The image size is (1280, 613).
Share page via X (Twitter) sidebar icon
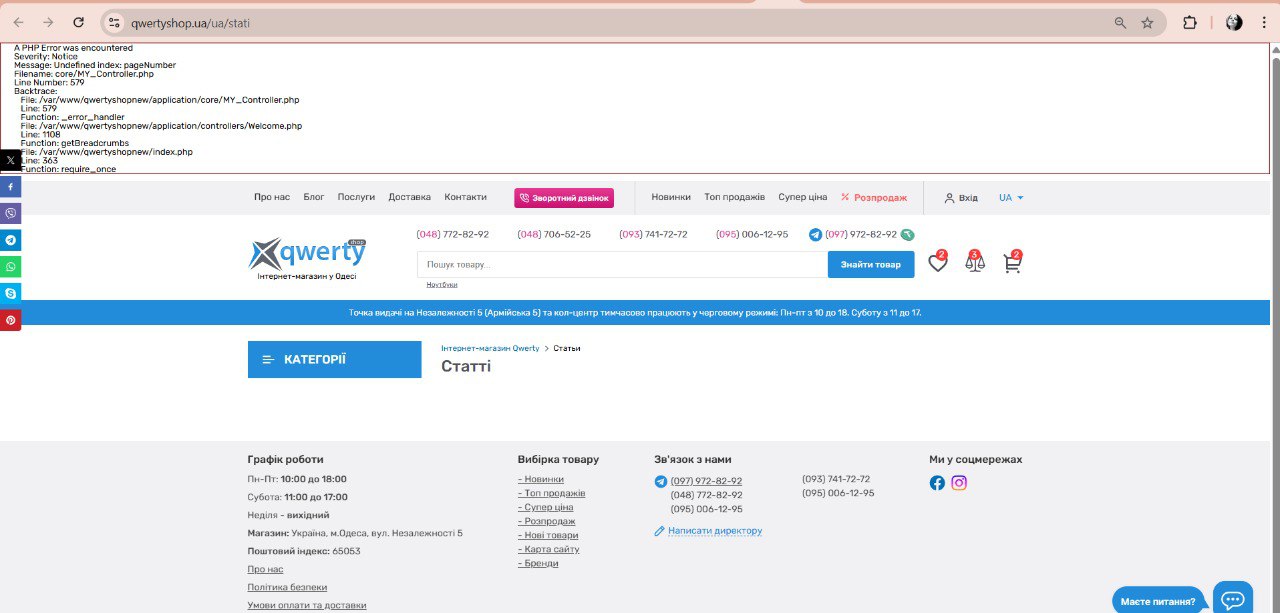click(10, 160)
